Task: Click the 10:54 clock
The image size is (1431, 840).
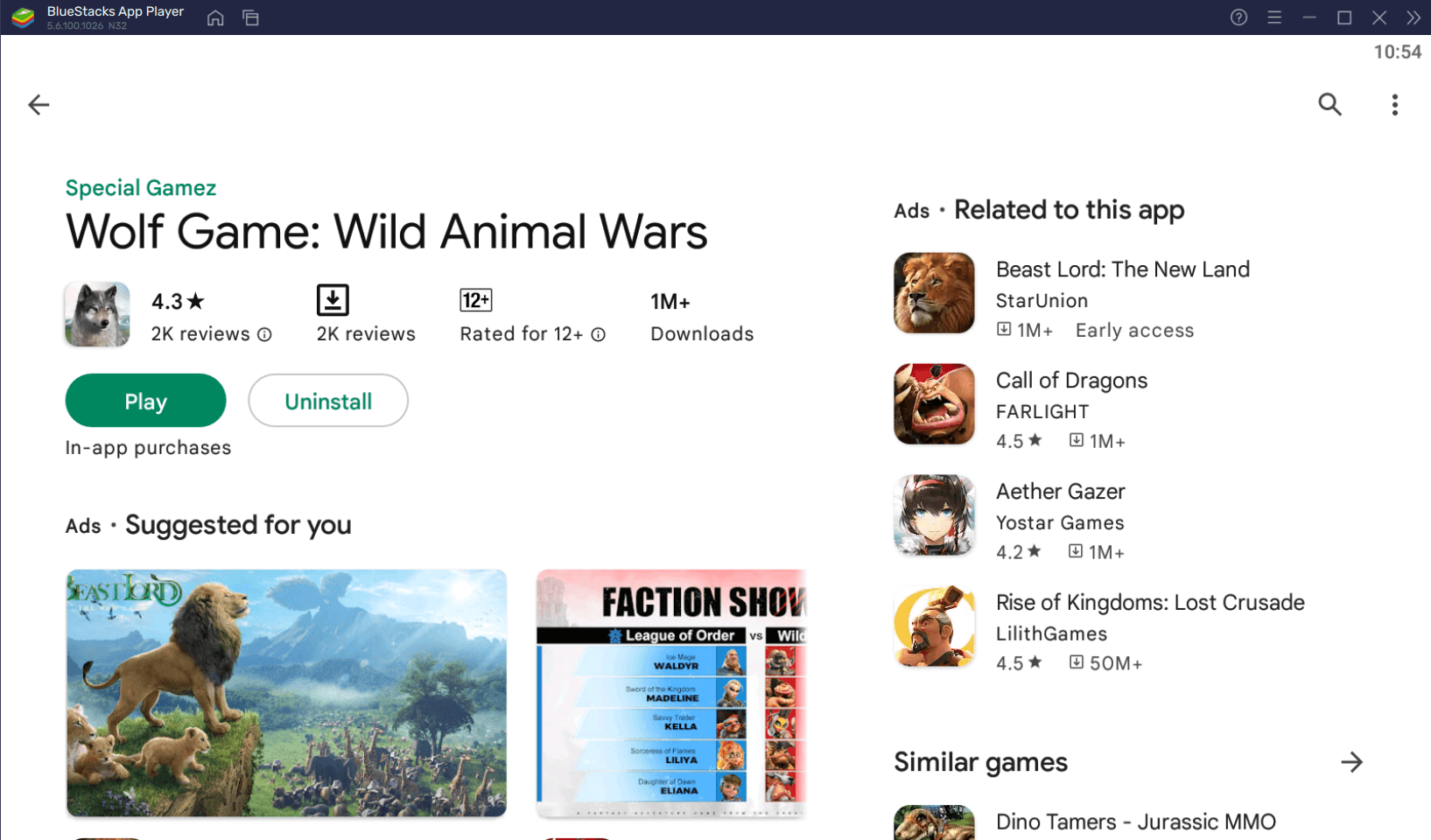Action: click(1397, 52)
